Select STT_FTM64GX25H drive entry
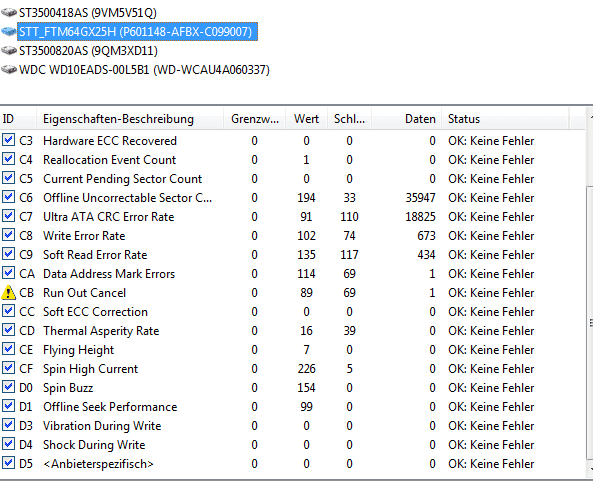This screenshot has width=593, height=481. (x=137, y=31)
